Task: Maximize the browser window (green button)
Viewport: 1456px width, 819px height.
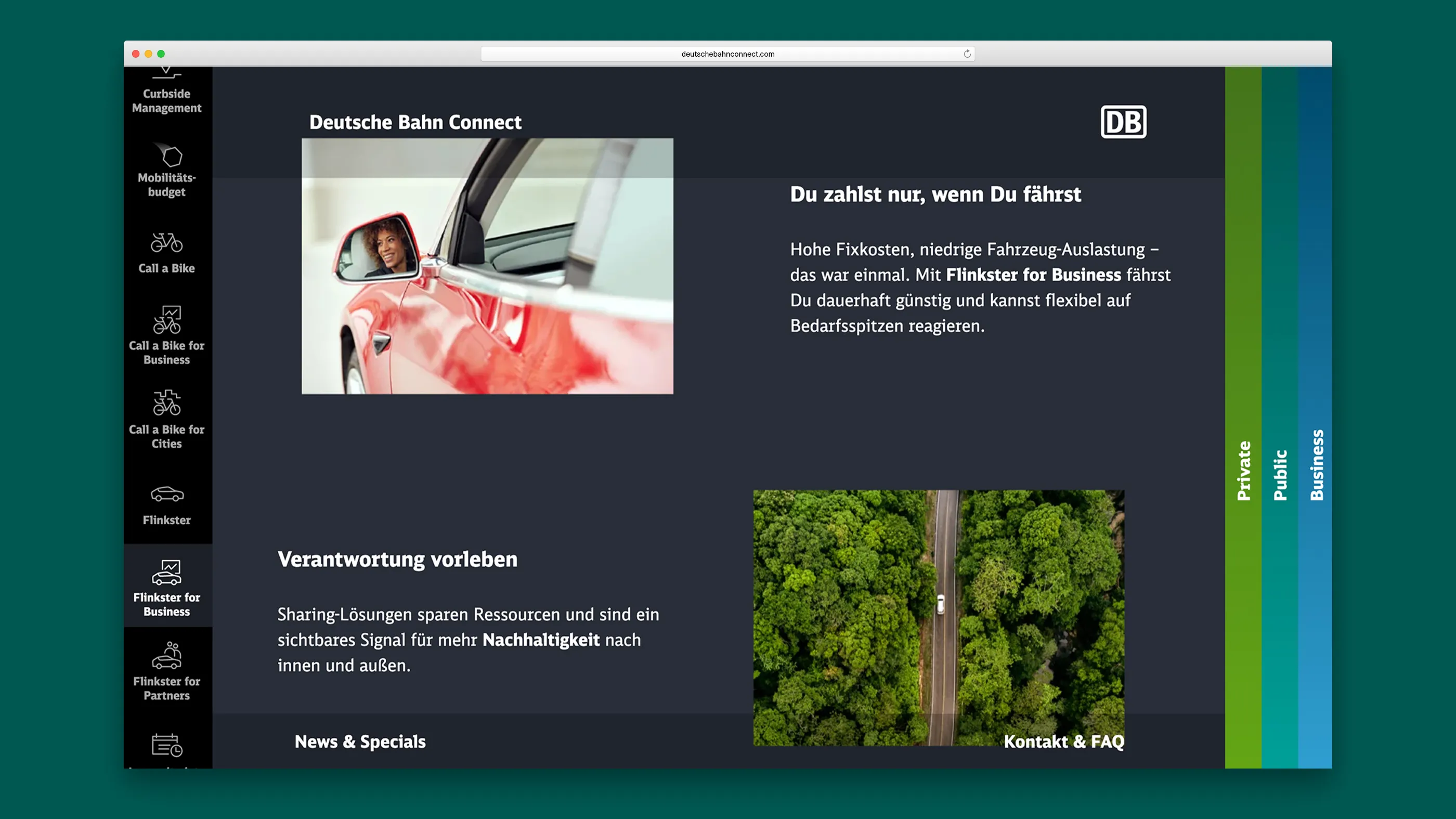Action: (x=161, y=54)
